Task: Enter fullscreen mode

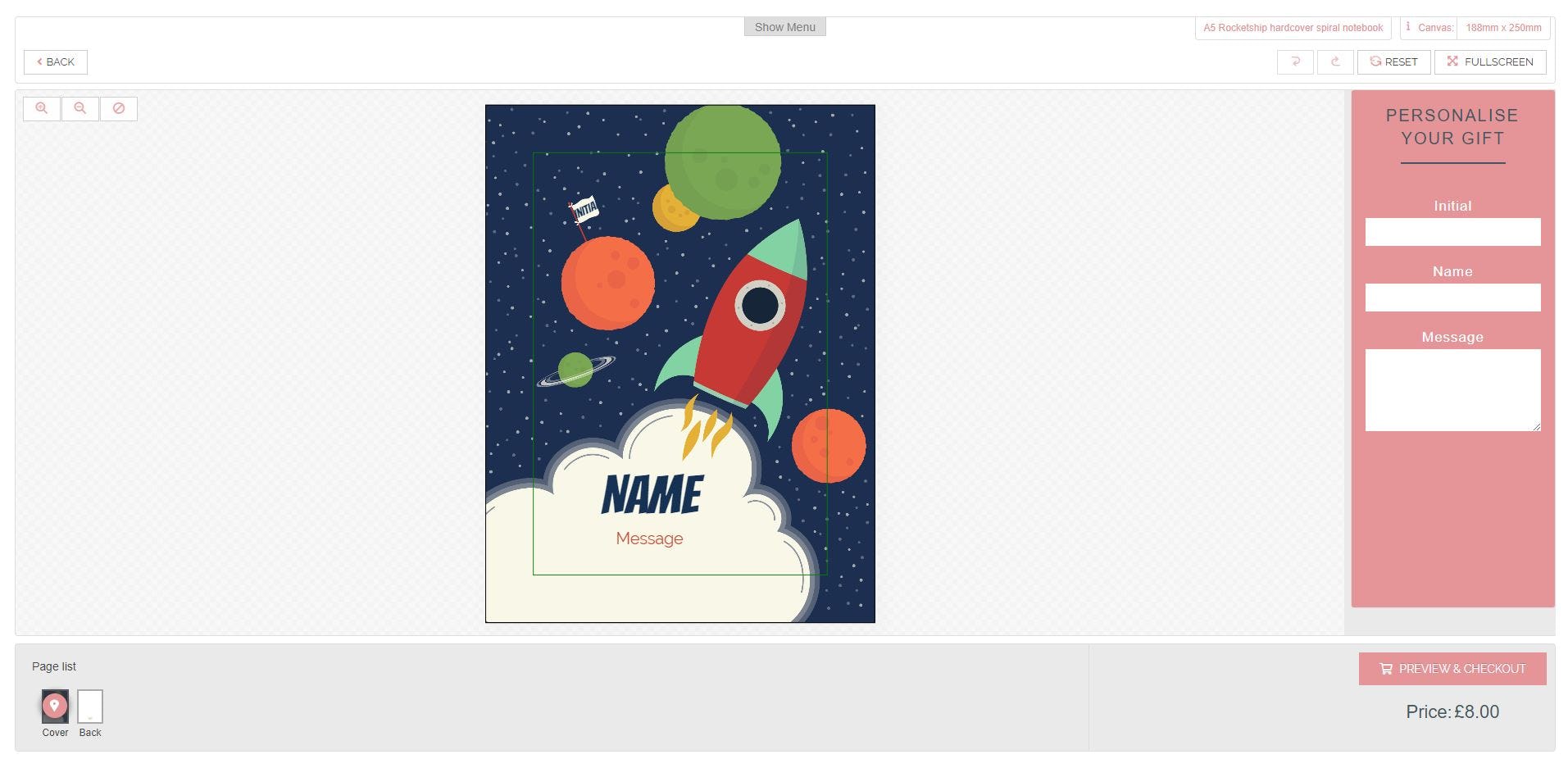Action: click(1490, 62)
